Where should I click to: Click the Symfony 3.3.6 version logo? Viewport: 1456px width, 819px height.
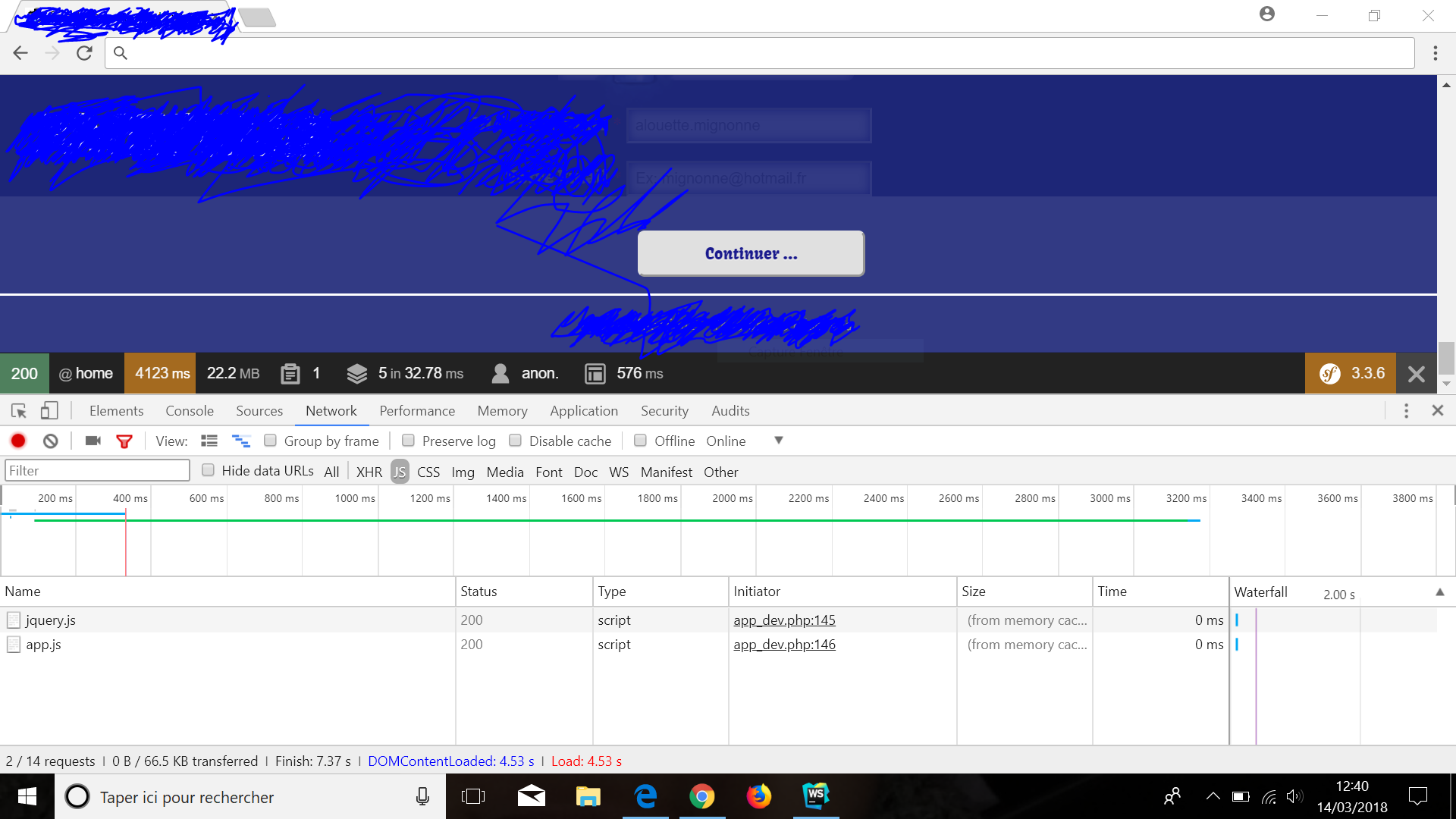pyautogui.click(x=1351, y=373)
